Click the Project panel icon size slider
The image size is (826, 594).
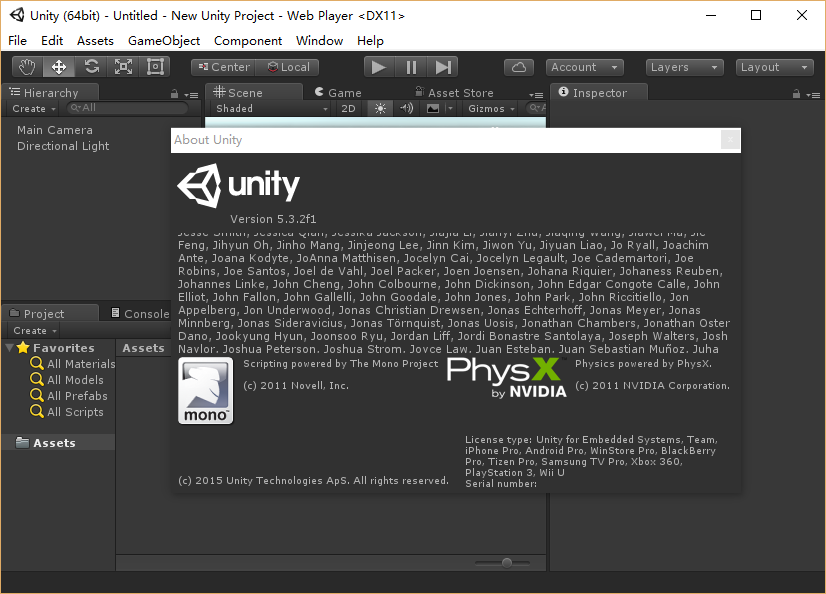(x=508, y=563)
